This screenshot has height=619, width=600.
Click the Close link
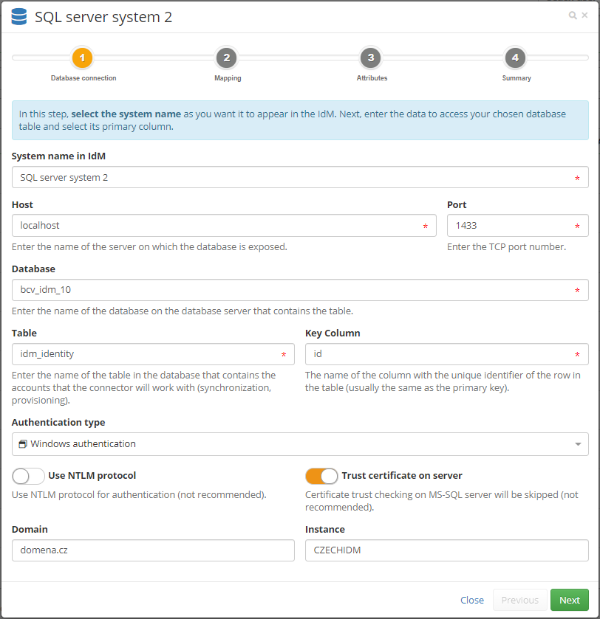pyautogui.click(x=472, y=600)
